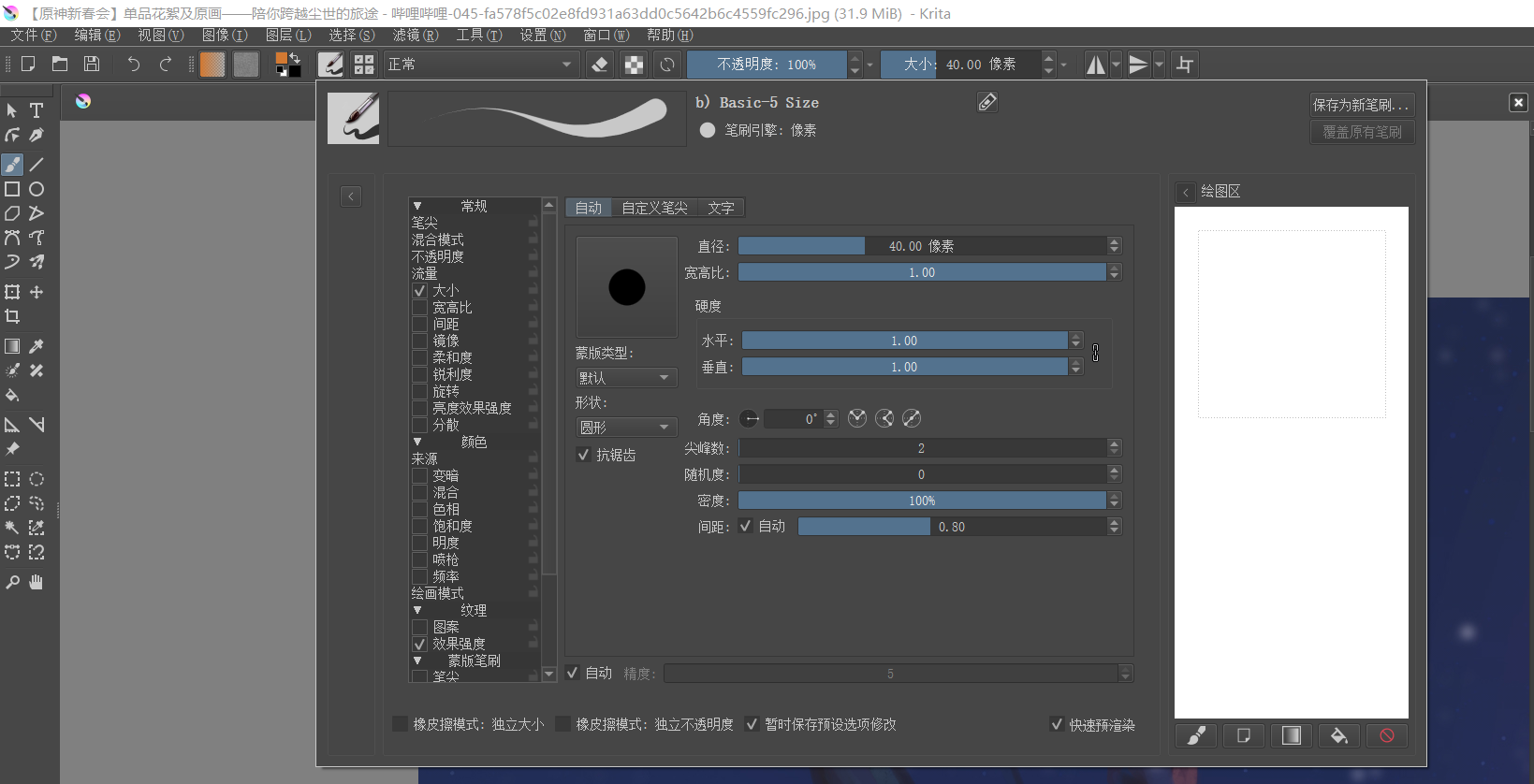This screenshot has width=1534, height=784.
Task: Open the 蒙版类型 dropdown
Action: [625, 378]
